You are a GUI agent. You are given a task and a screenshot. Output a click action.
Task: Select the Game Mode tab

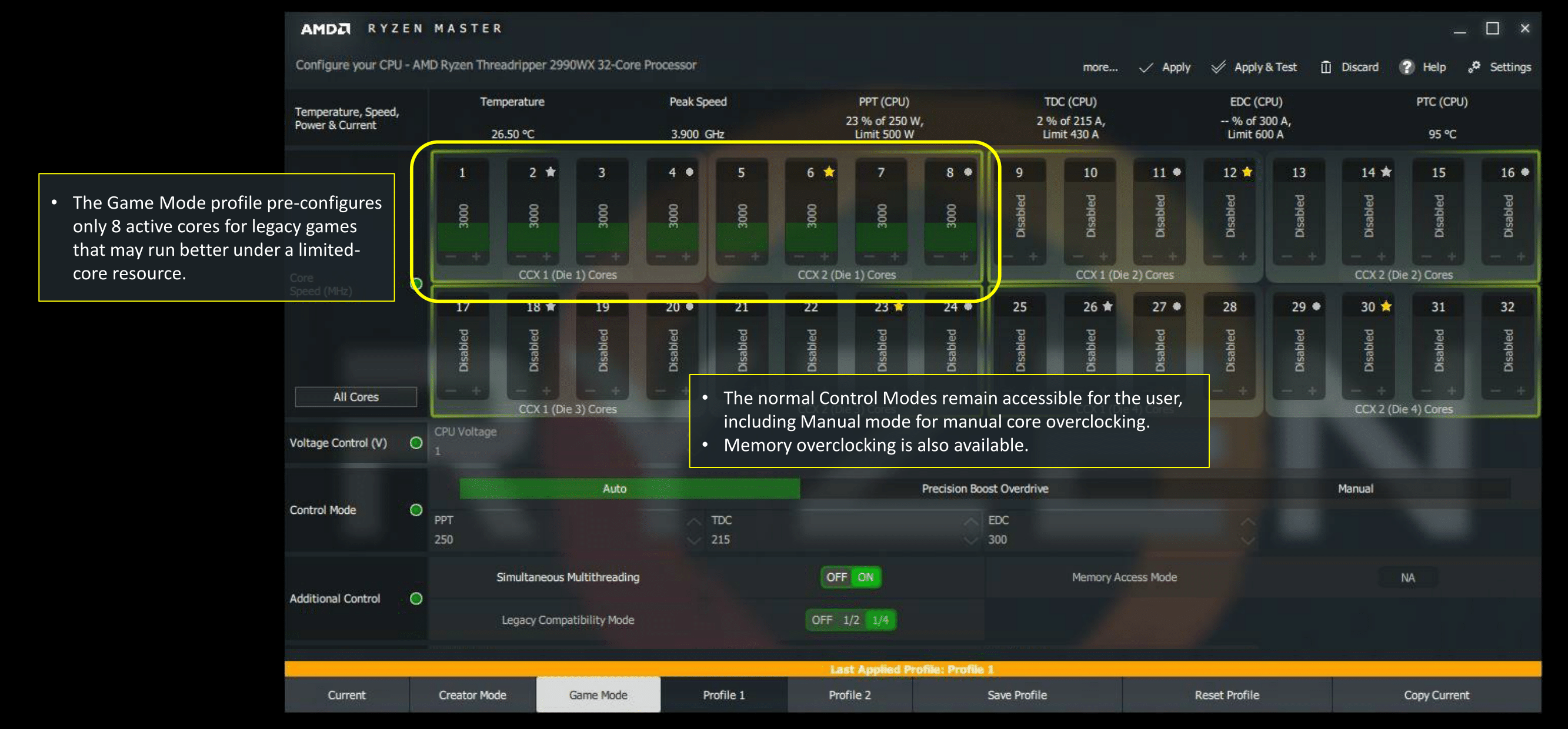tap(598, 695)
